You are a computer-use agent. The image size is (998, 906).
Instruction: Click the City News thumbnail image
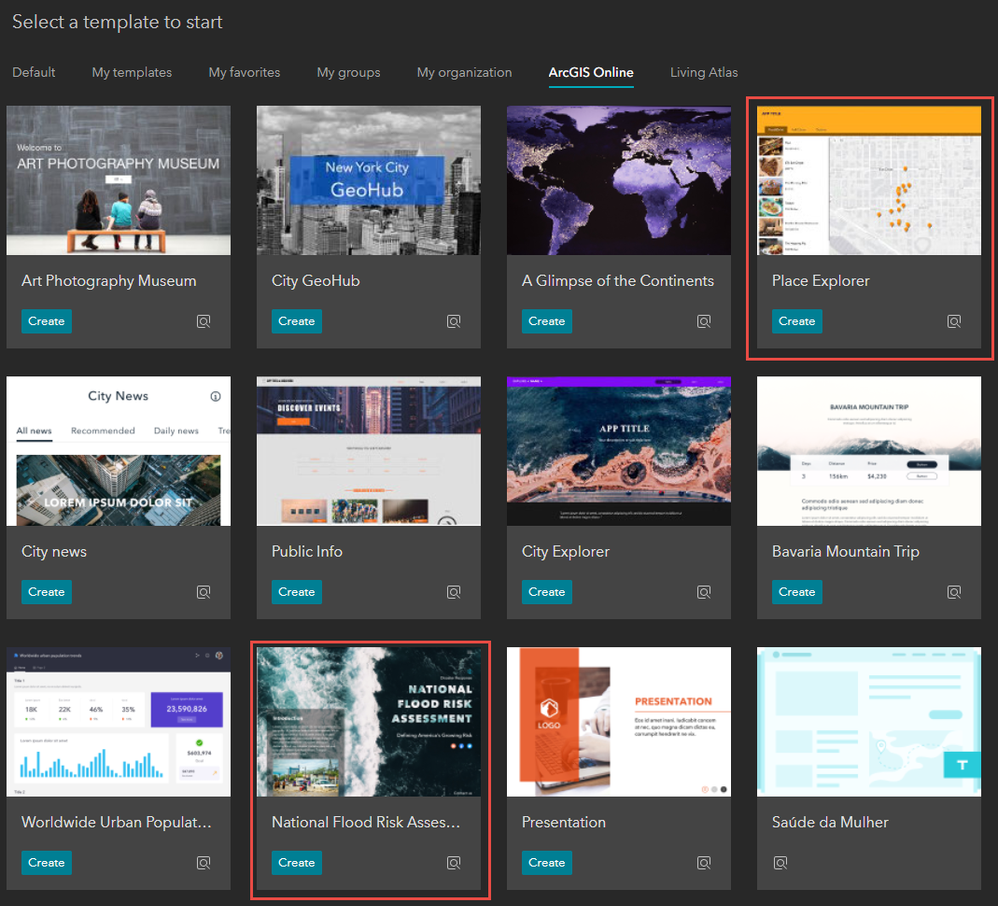[118, 451]
